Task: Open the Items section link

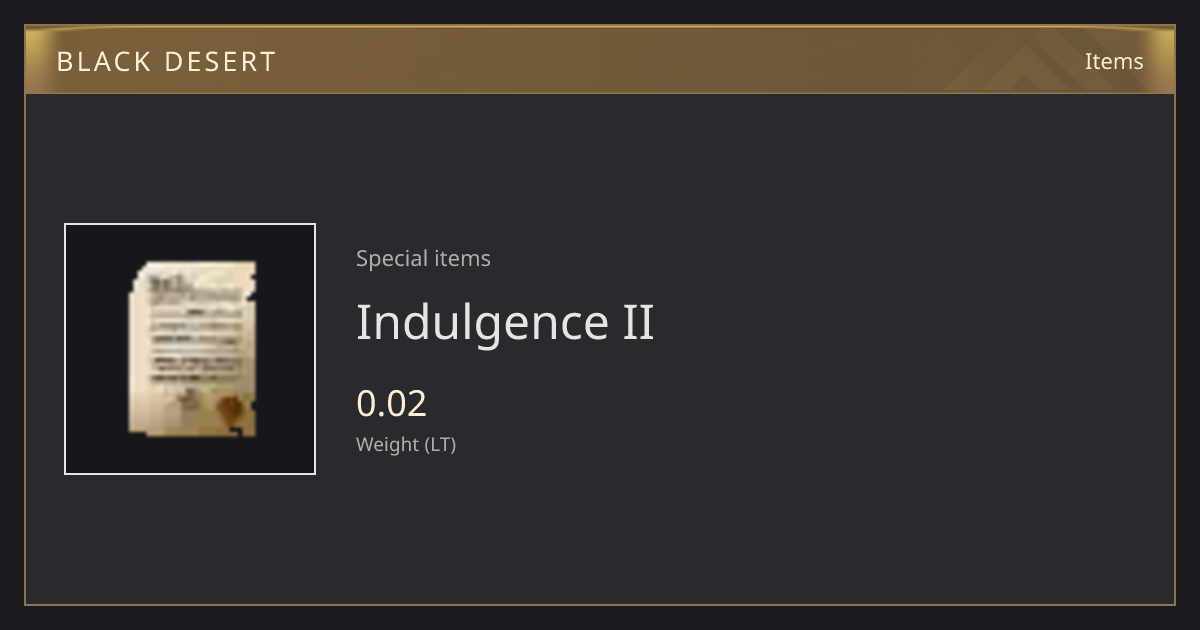Action: point(1114,61)
